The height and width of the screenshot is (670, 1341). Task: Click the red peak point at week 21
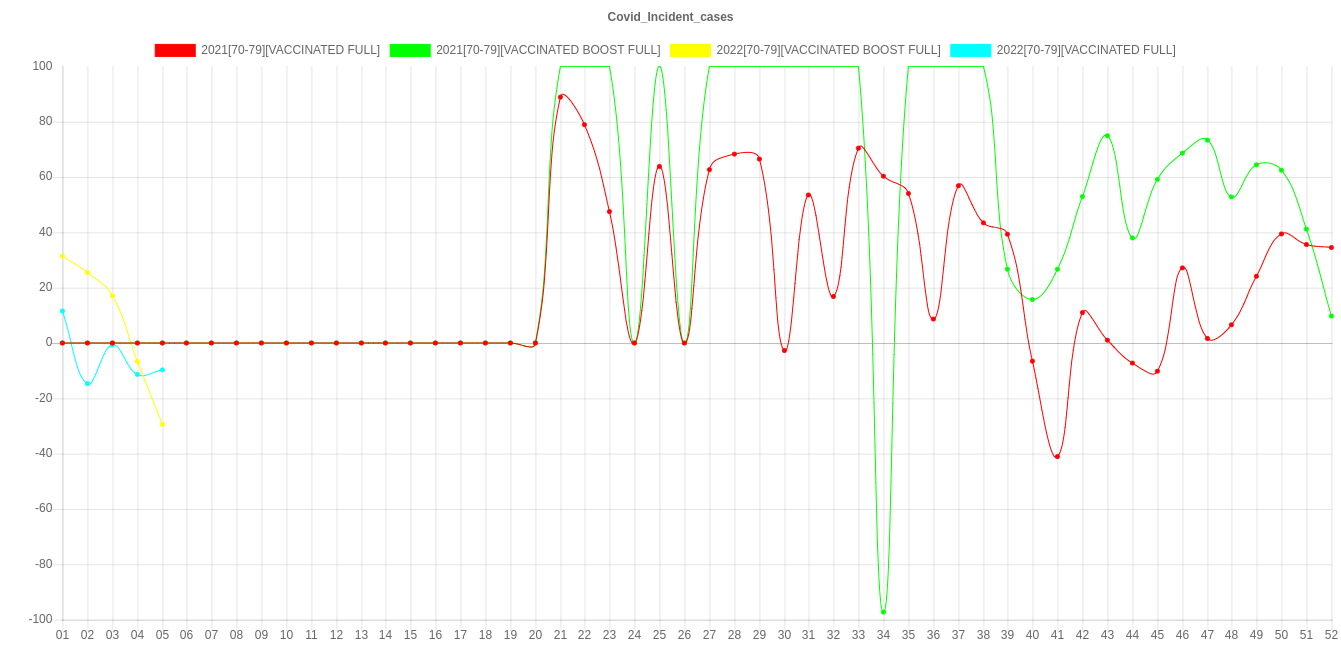click(x=561, y=96)
